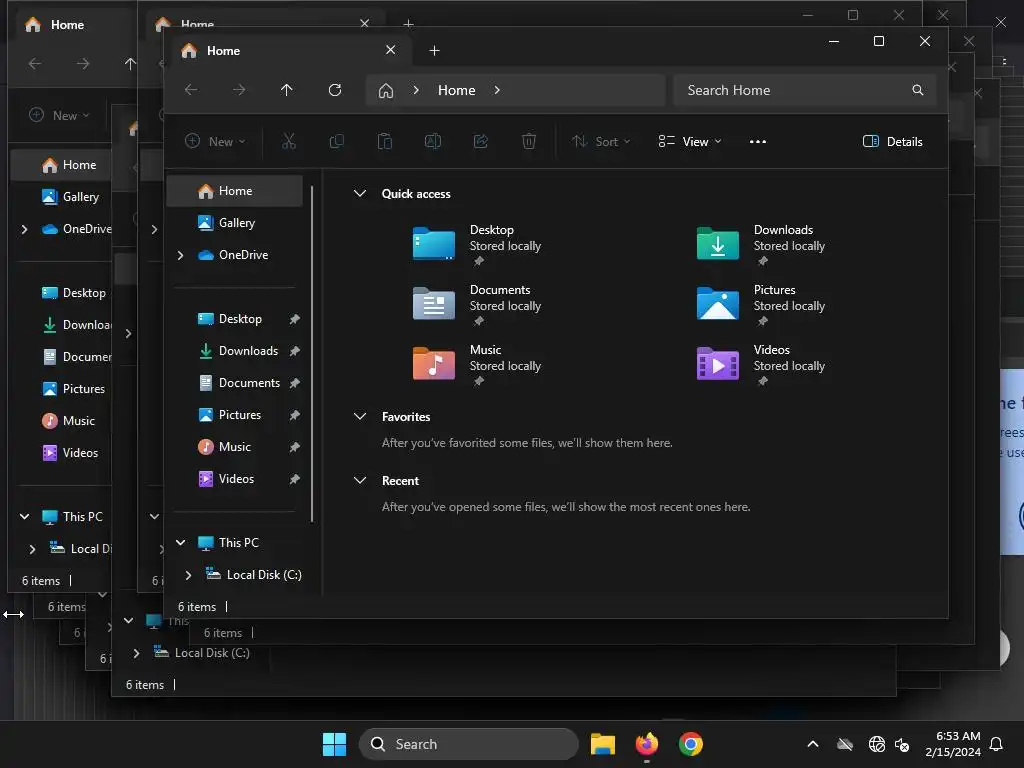Viewport: 1024px width, 768px height.
Task: Show hidden icons tray chevron
Action: coord(813,744)
